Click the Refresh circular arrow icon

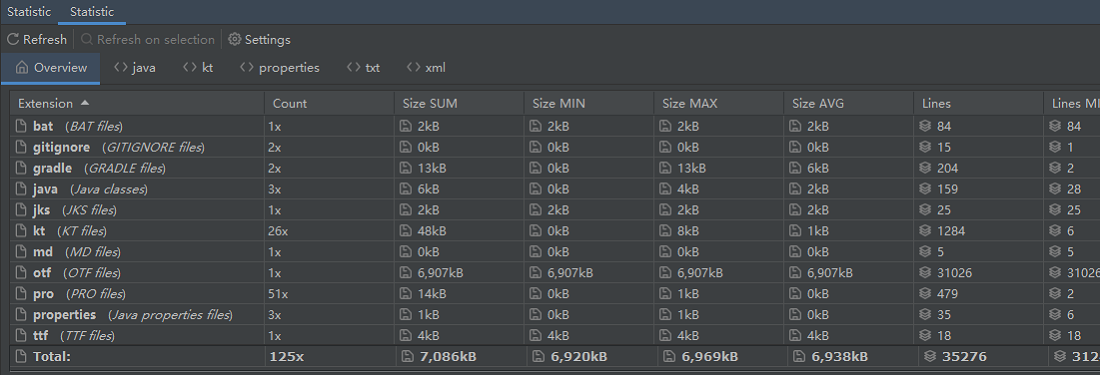coord(13,40)
